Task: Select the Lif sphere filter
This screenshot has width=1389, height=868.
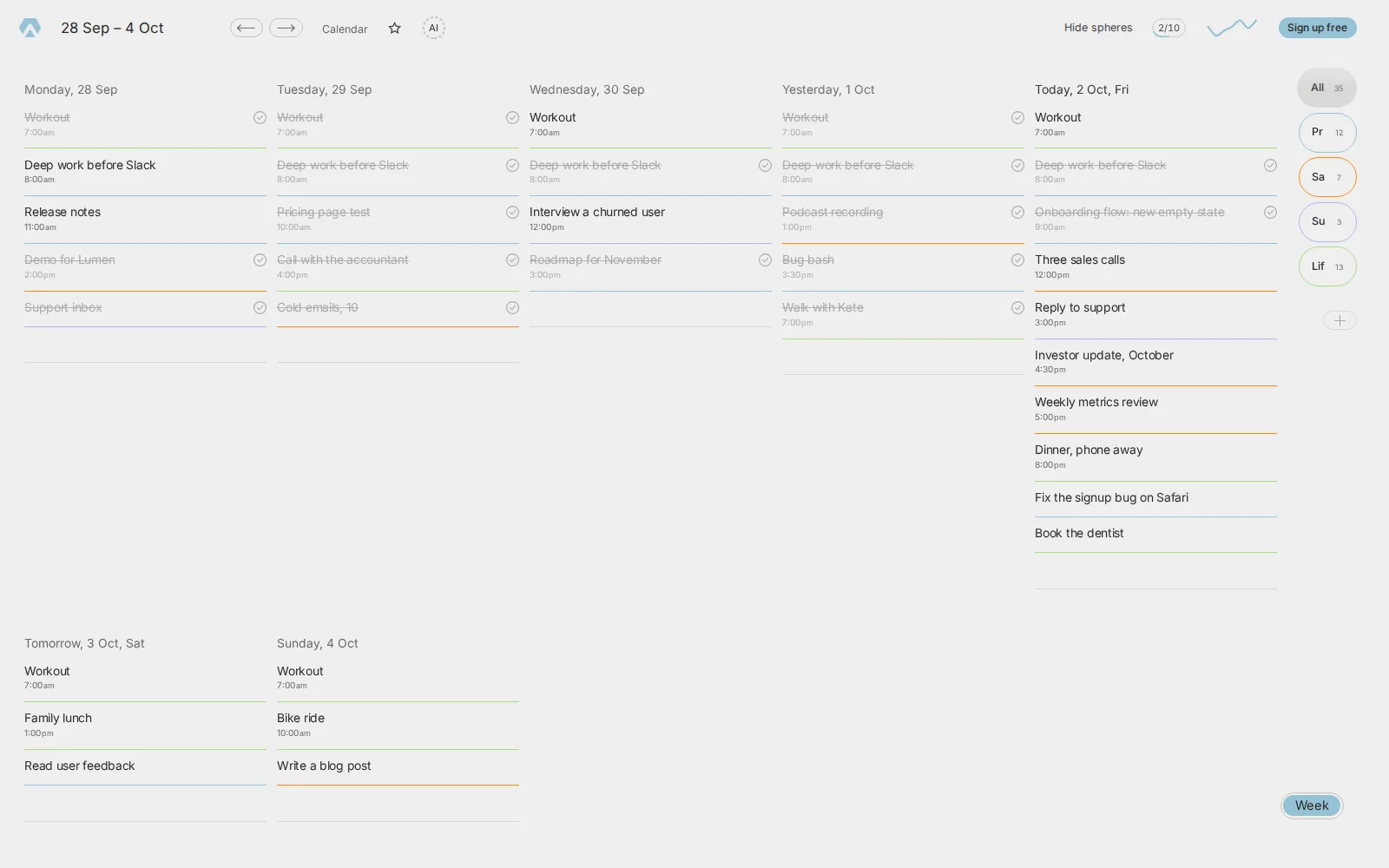Action: pos(1327,266)
